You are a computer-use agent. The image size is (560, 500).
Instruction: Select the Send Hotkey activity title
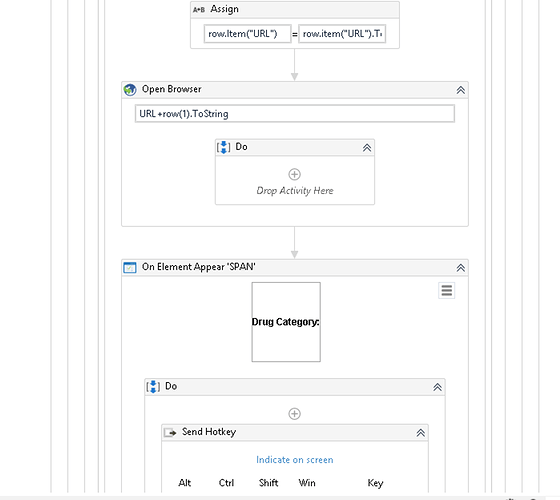coord(209,432)
